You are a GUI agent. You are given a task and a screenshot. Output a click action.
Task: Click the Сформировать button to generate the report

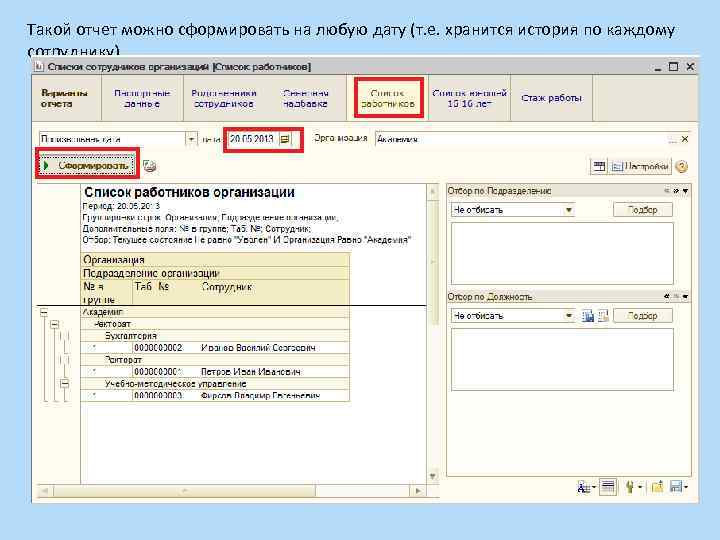87,165
